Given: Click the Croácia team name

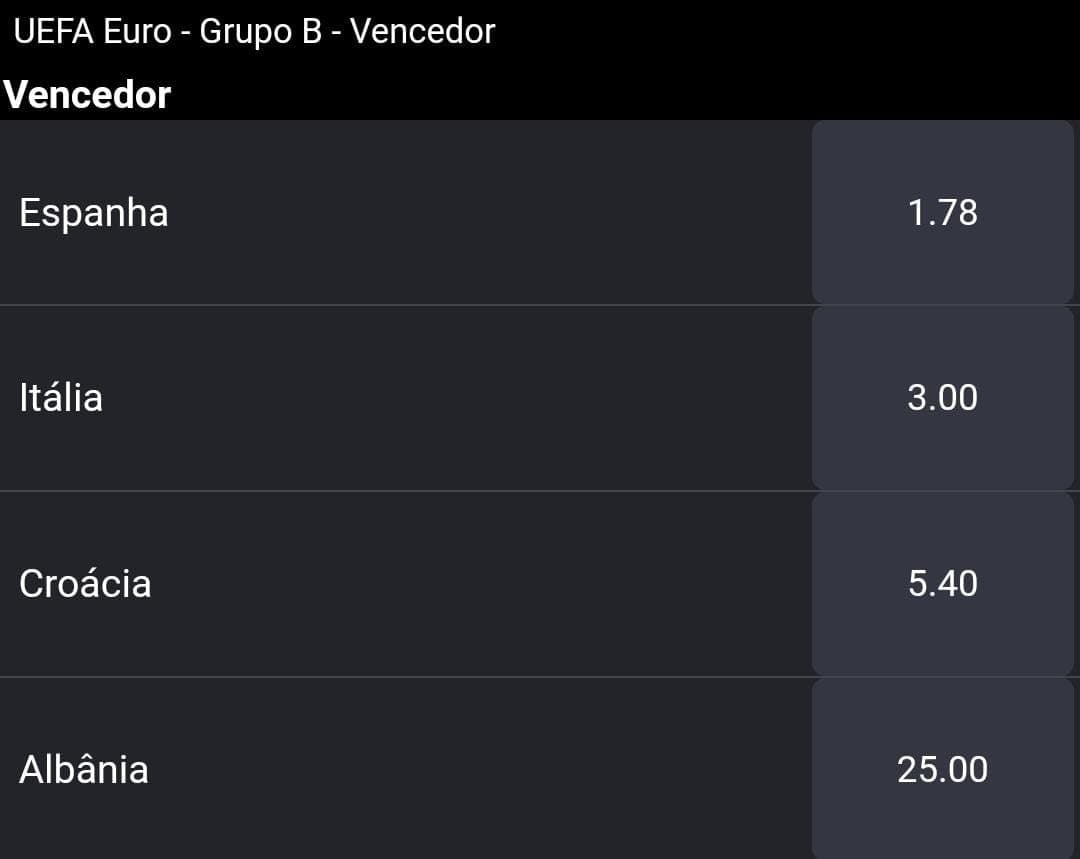Looking at the screenshot, I should click(85, 583).
